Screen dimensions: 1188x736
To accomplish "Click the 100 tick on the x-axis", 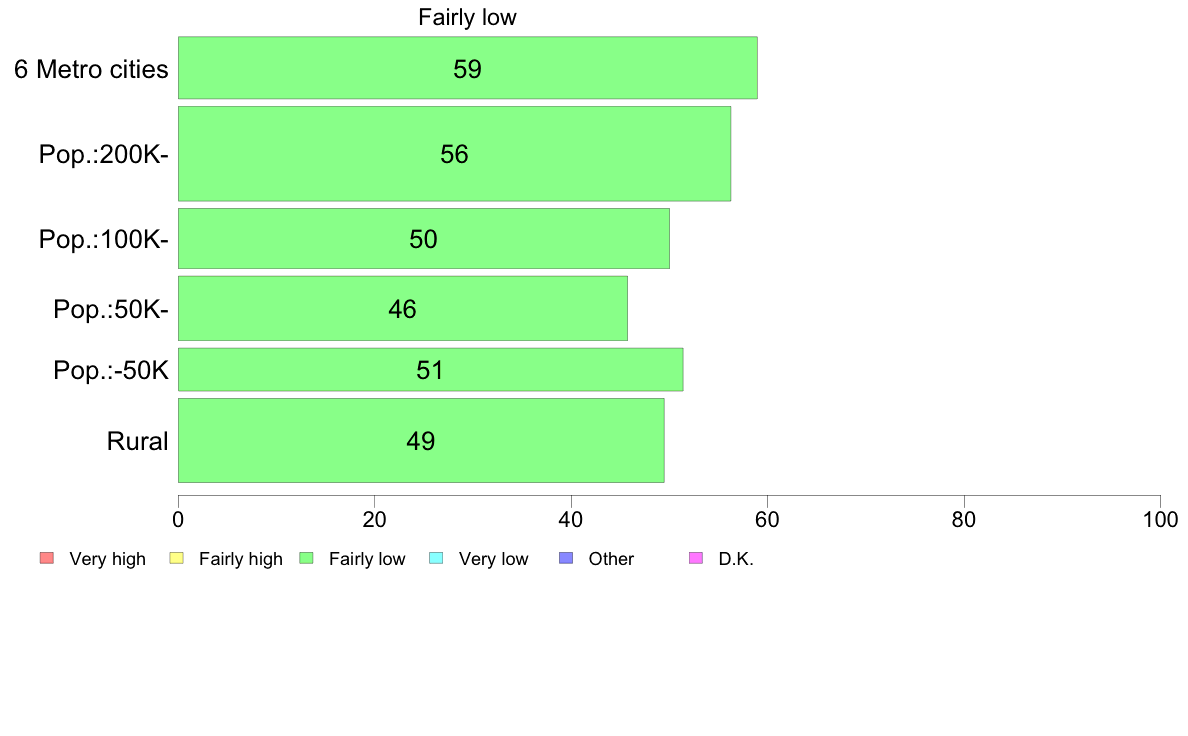I will pyautogui.click(x=1161, y=519).
